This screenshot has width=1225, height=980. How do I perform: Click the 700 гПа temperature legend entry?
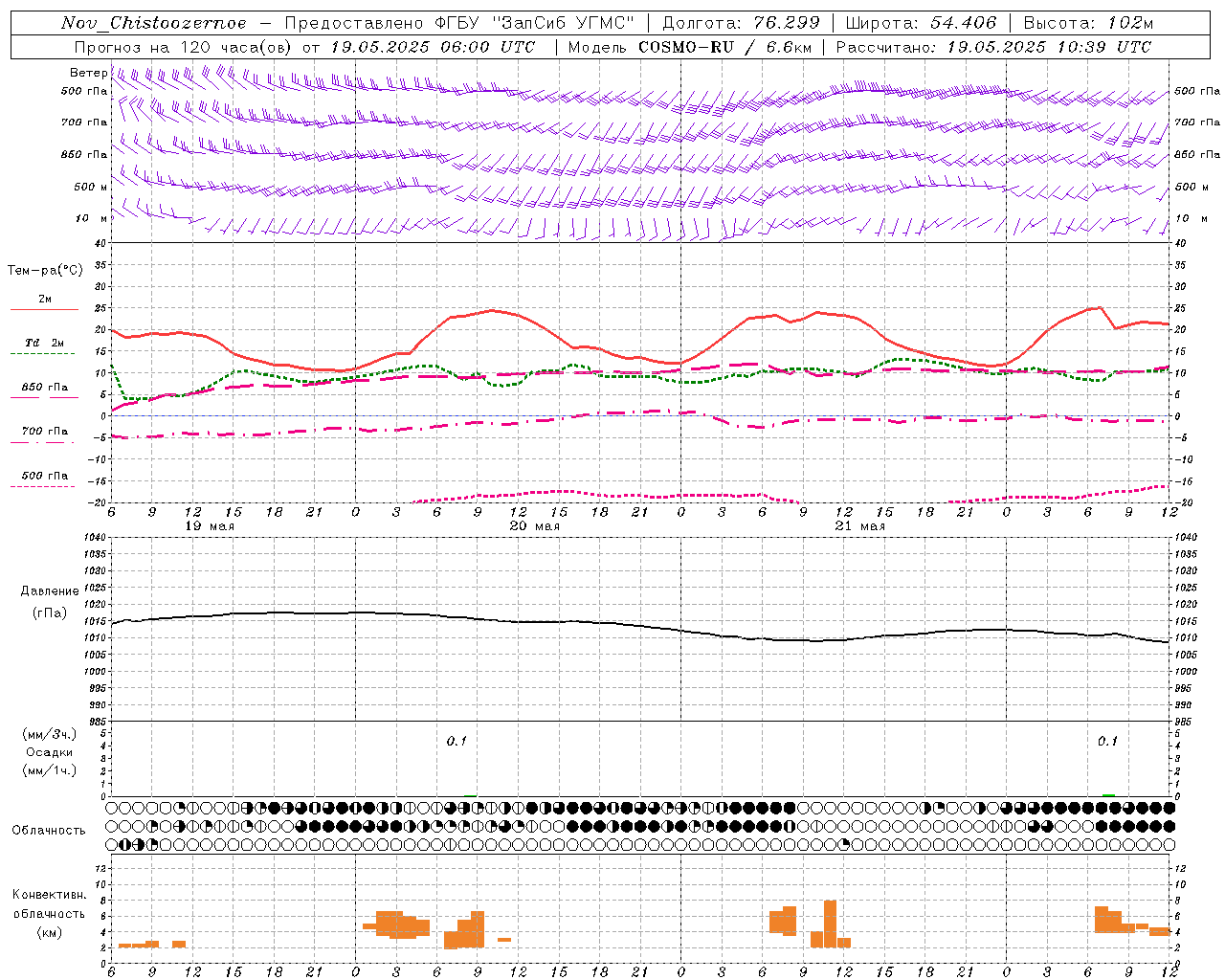click(x=44, y=432)
